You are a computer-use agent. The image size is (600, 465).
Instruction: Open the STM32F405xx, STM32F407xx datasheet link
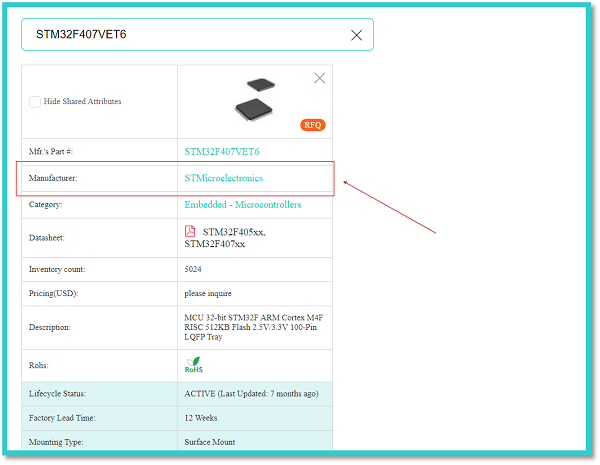[x=225, y=237]
